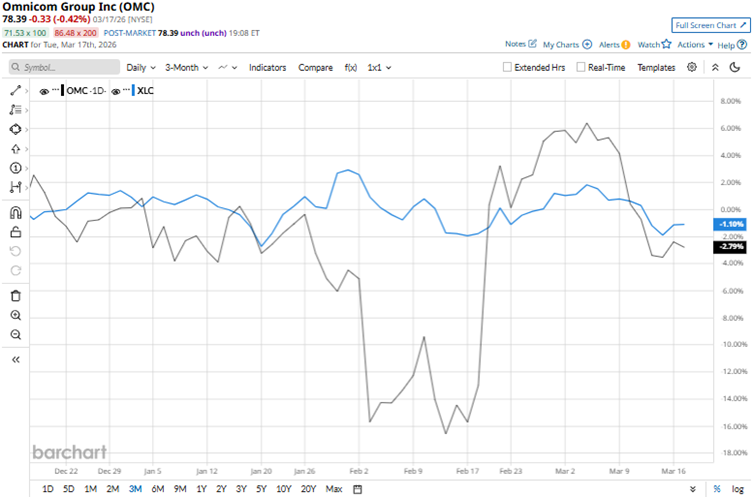The image size is (752, 497).
Task: Open the OMC series options dots
Action: [55, 90]
